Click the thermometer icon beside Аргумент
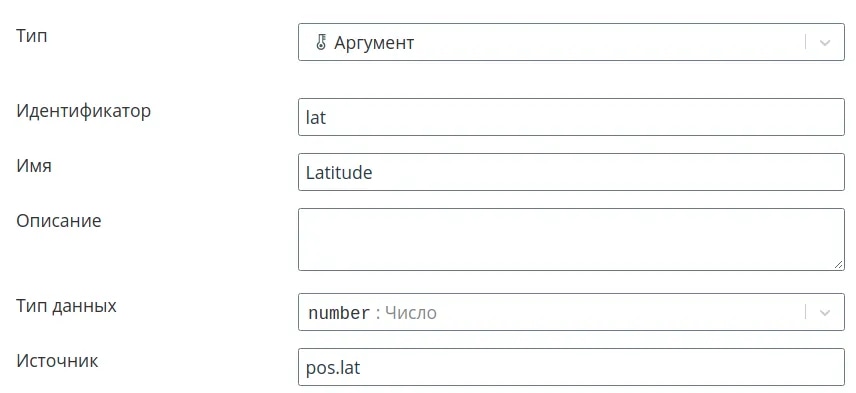Image resolution: width=856 pixels, height=393 pixels. pyautogui.click(x=321, y=42)
